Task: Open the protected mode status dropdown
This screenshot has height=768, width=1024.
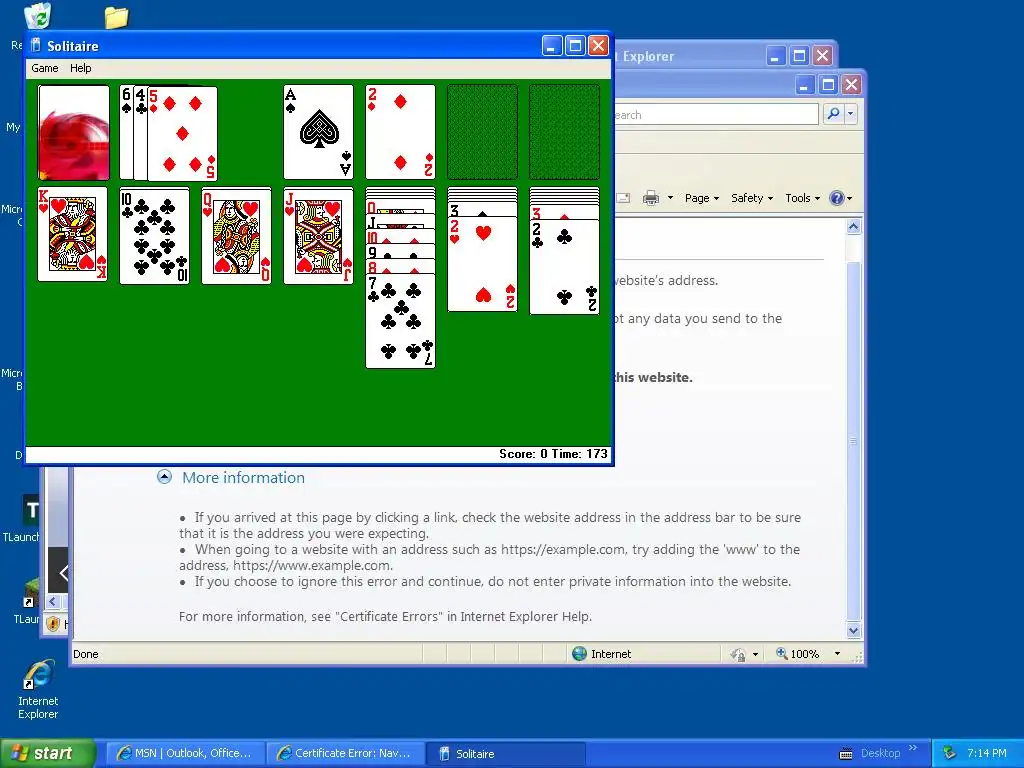Action: point(756,654)
